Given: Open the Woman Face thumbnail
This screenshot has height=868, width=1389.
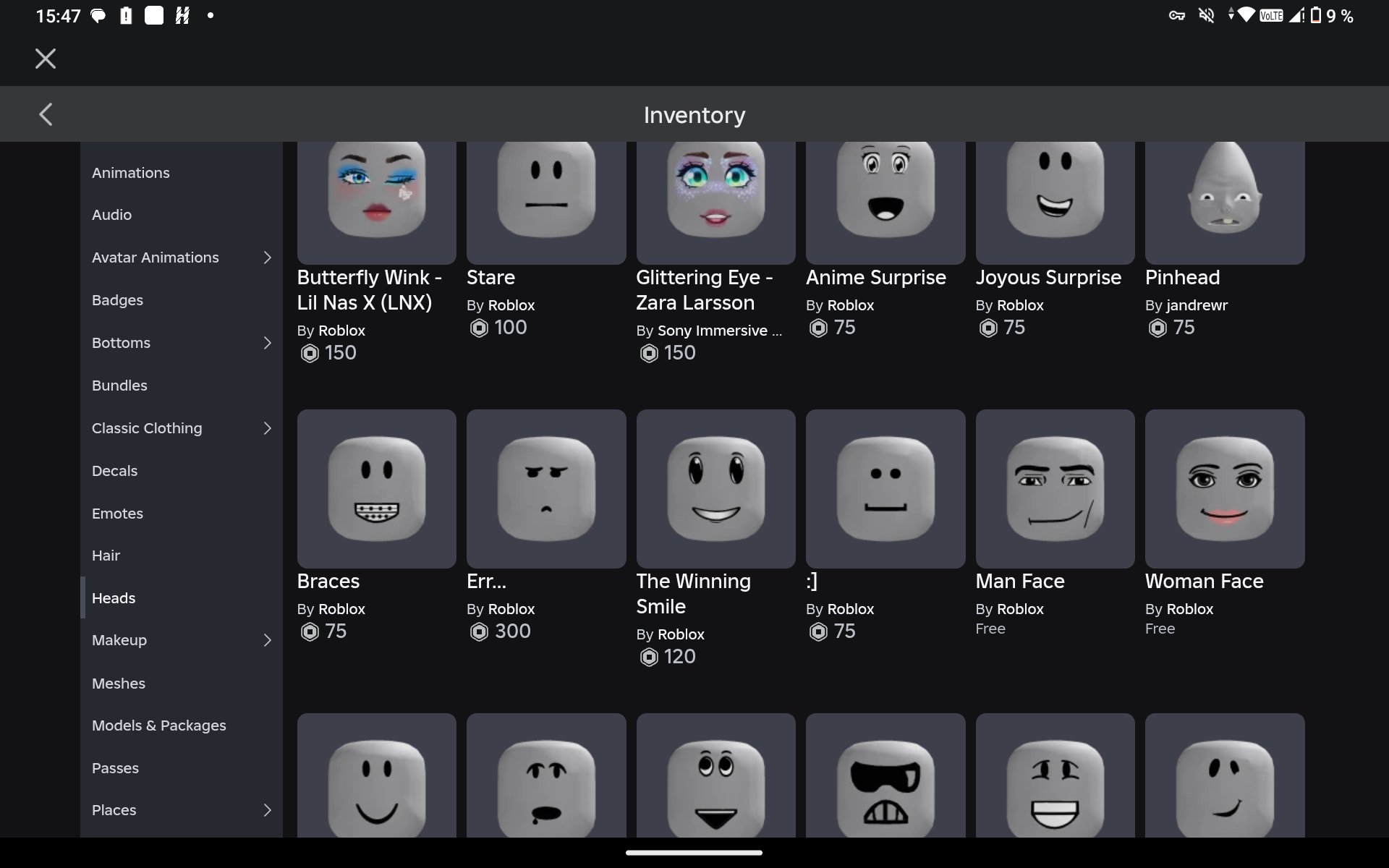Looking at the screenshot, I should [1225, 489].
